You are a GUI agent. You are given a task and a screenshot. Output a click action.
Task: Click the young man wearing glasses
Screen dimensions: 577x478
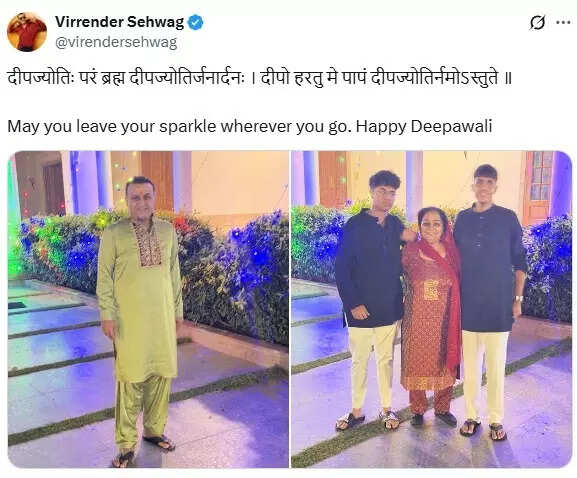[x=371, y=300]
